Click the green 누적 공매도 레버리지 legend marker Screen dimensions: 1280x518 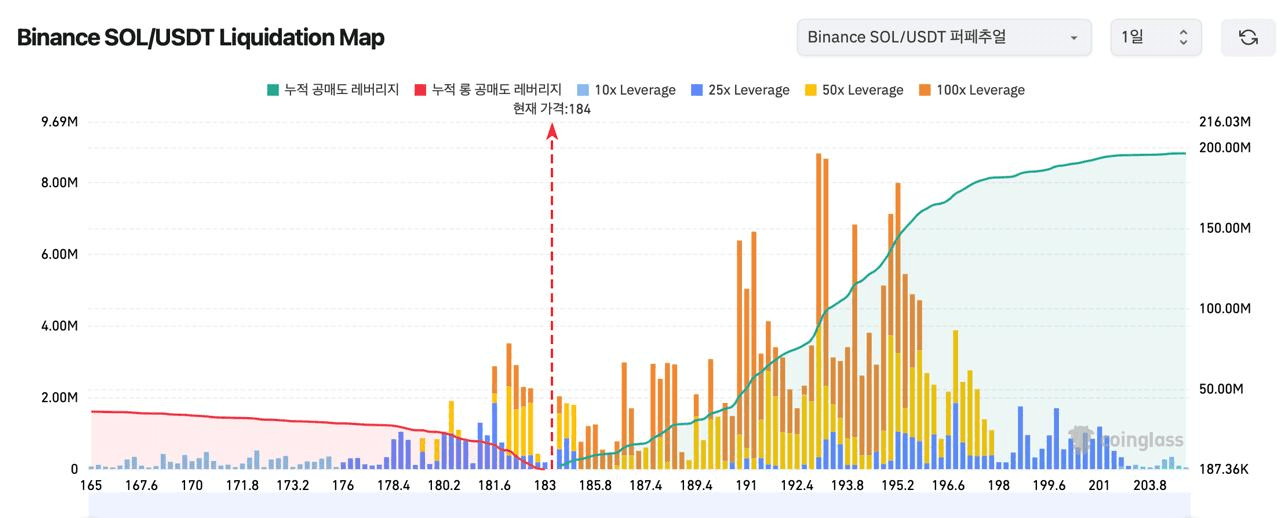pyautogui.click(x=273, y=90)
